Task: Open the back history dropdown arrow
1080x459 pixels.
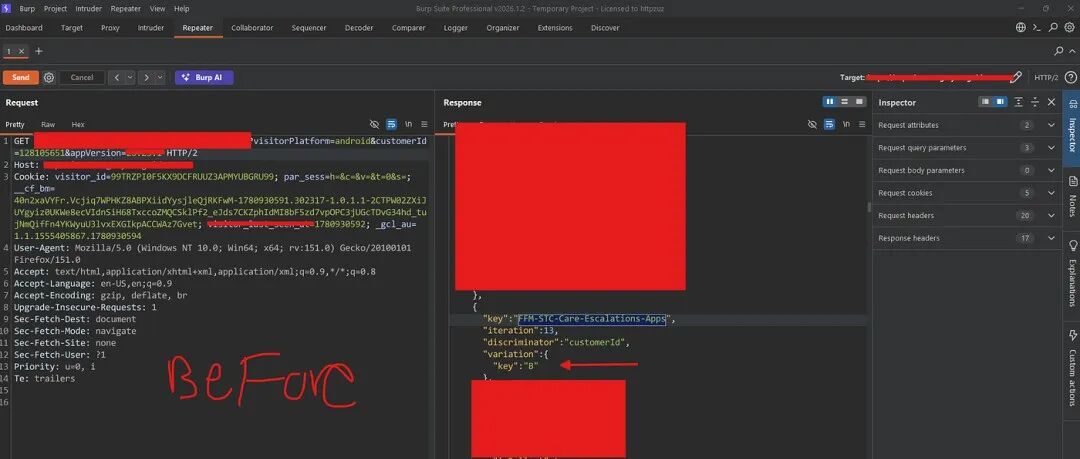Action: (x=130, y=78)
